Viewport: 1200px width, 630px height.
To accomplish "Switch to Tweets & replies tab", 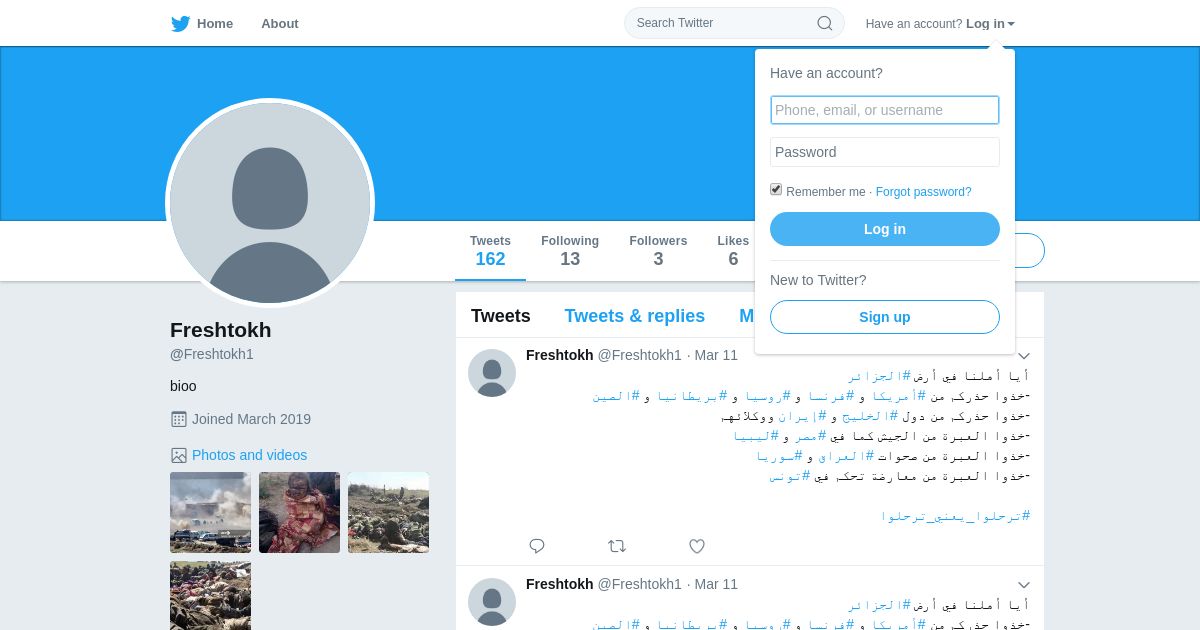I will click(x=634, y=316).
